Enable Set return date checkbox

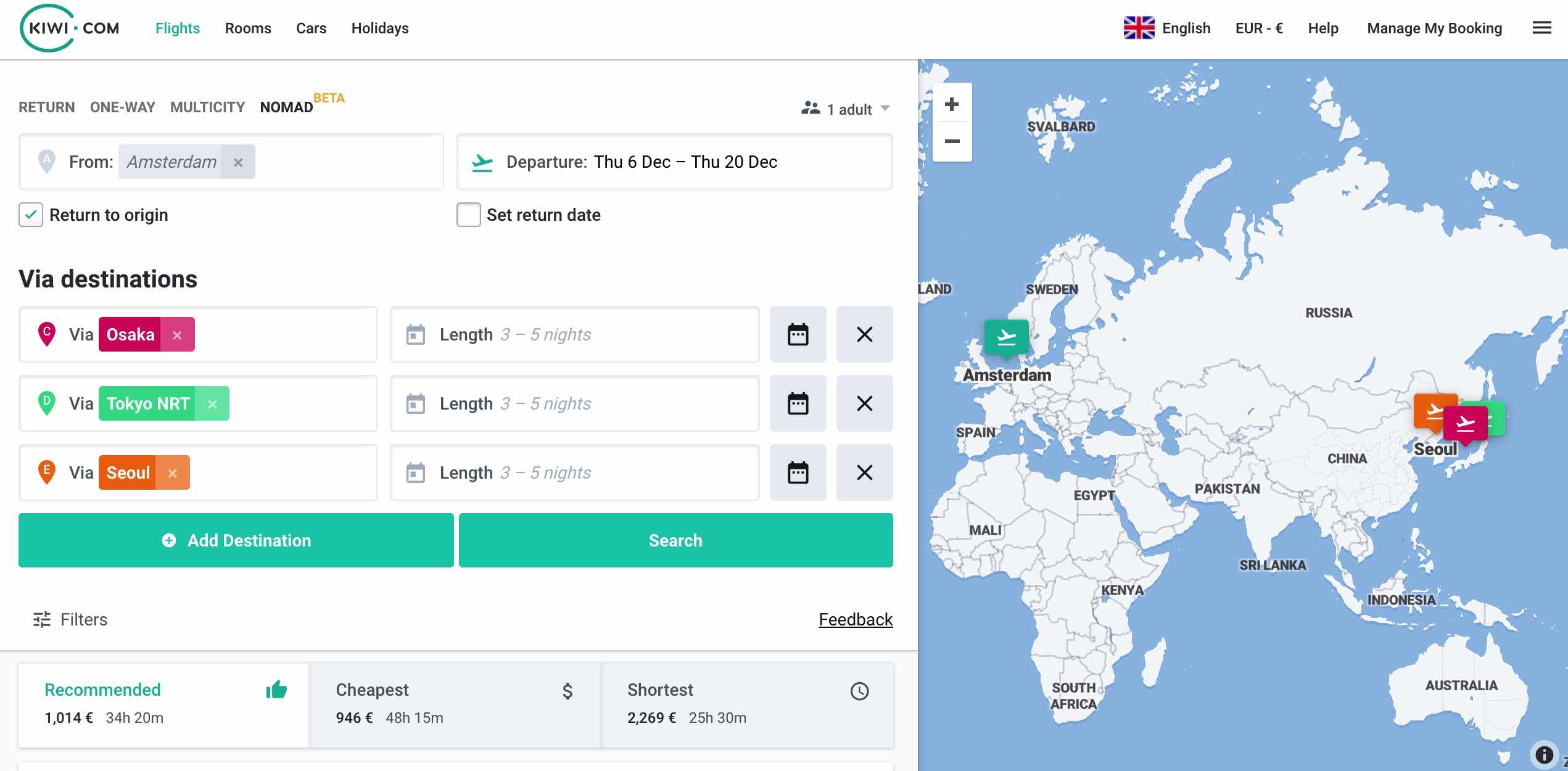468,215
